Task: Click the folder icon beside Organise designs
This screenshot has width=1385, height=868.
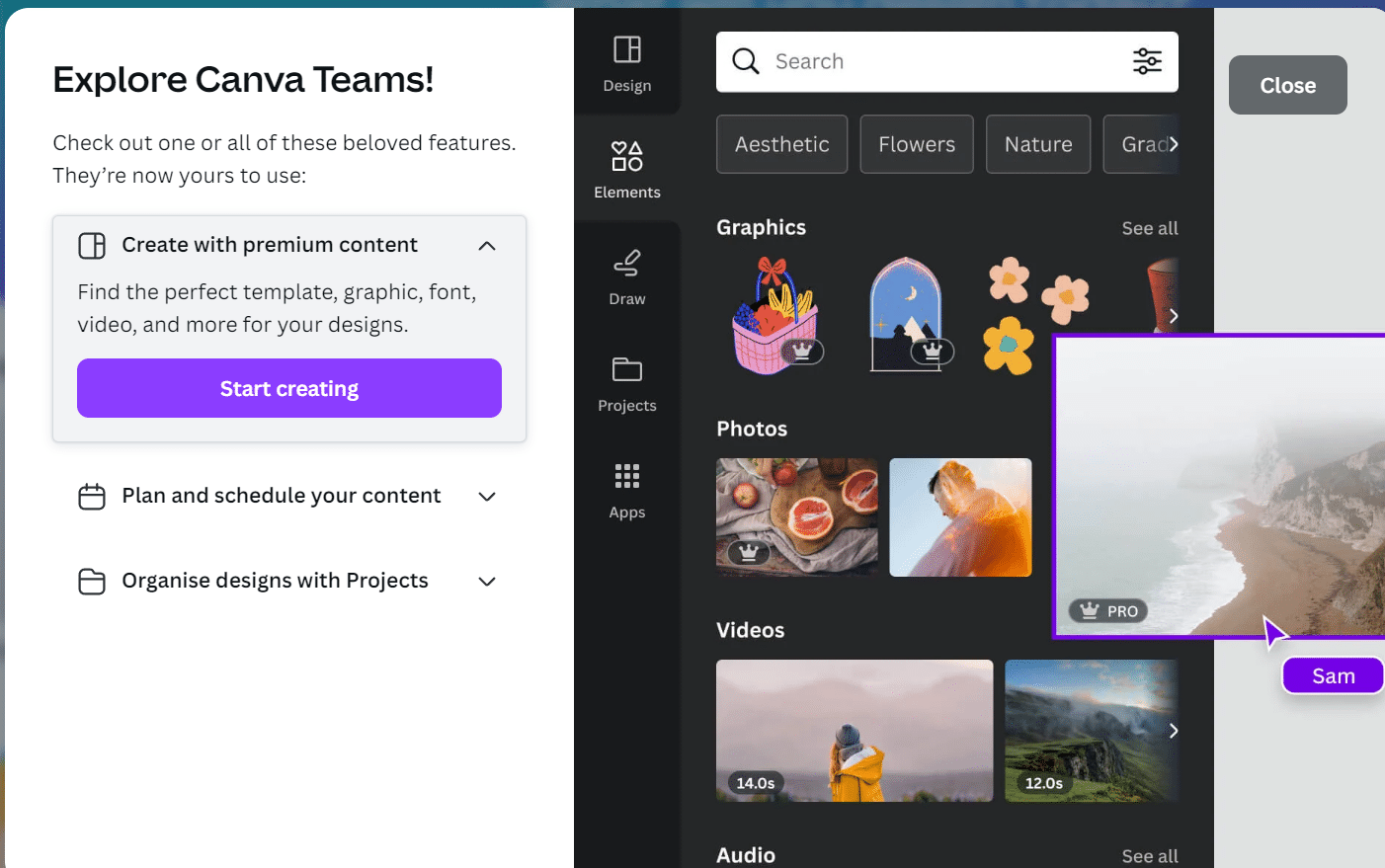Action: tap(92, 582)
